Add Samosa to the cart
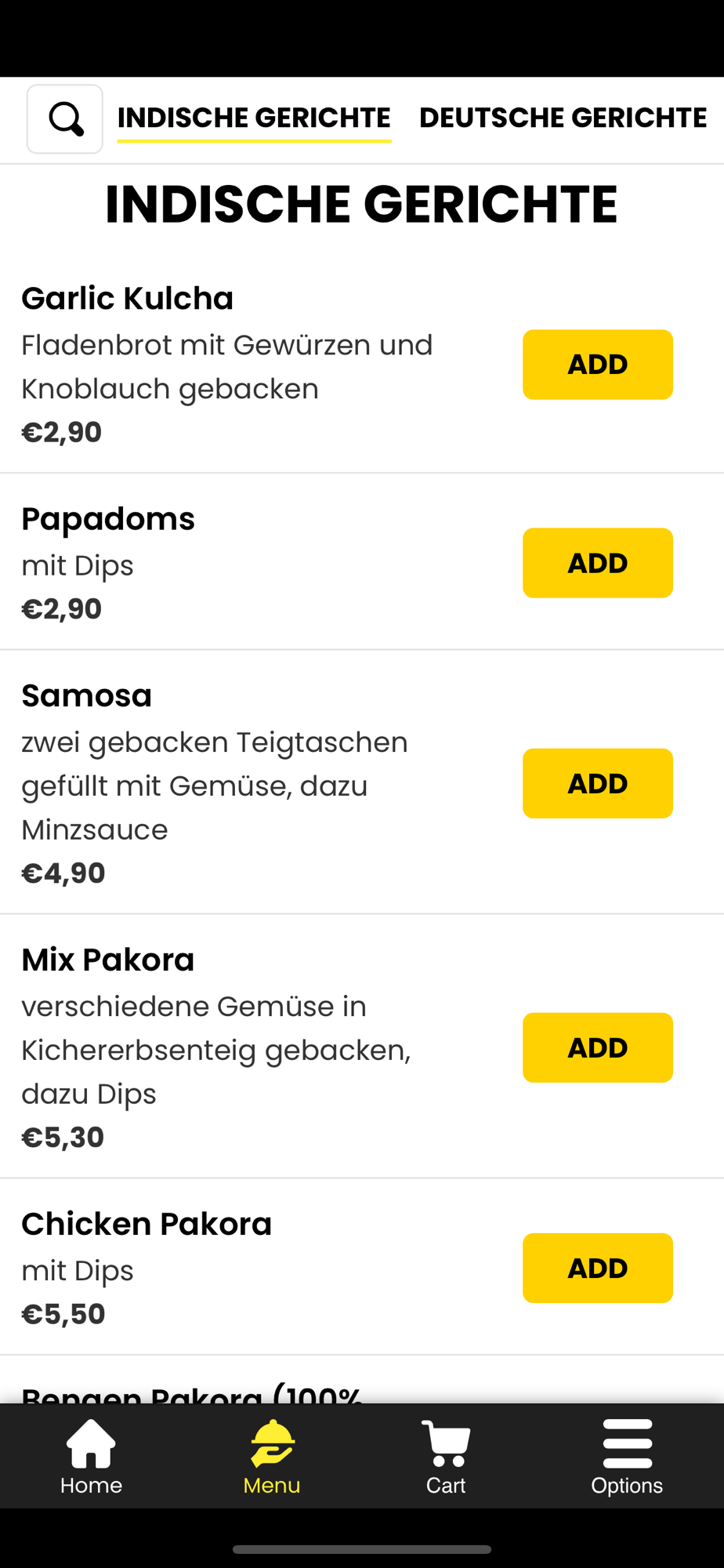This screenshot has height=1568, width=724. pos(598,783)
